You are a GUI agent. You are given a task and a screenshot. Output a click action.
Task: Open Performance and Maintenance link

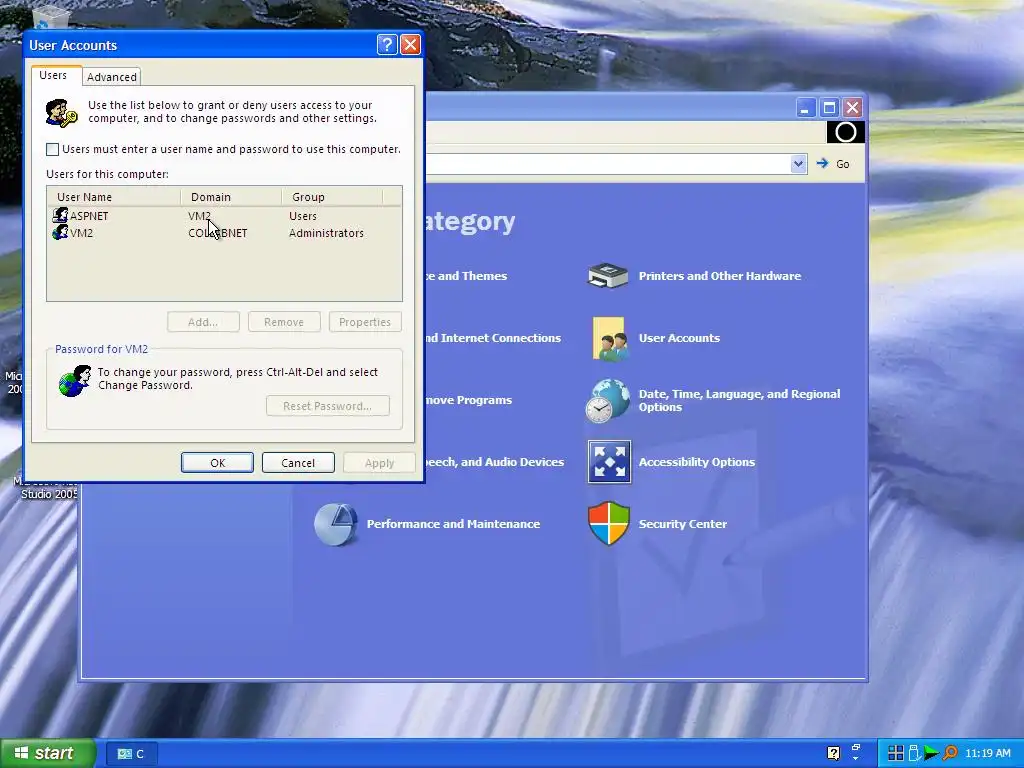coord(453,524)
